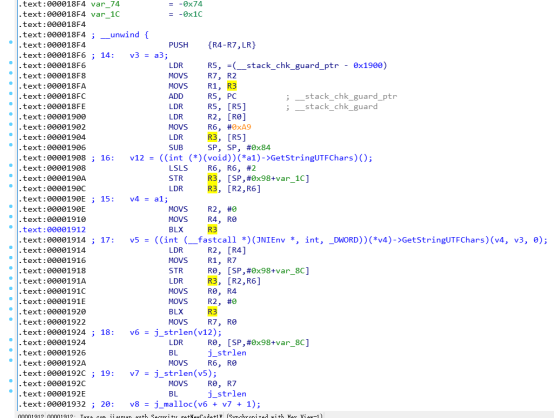Click the __unwind comment line

[x=120, y=35]
